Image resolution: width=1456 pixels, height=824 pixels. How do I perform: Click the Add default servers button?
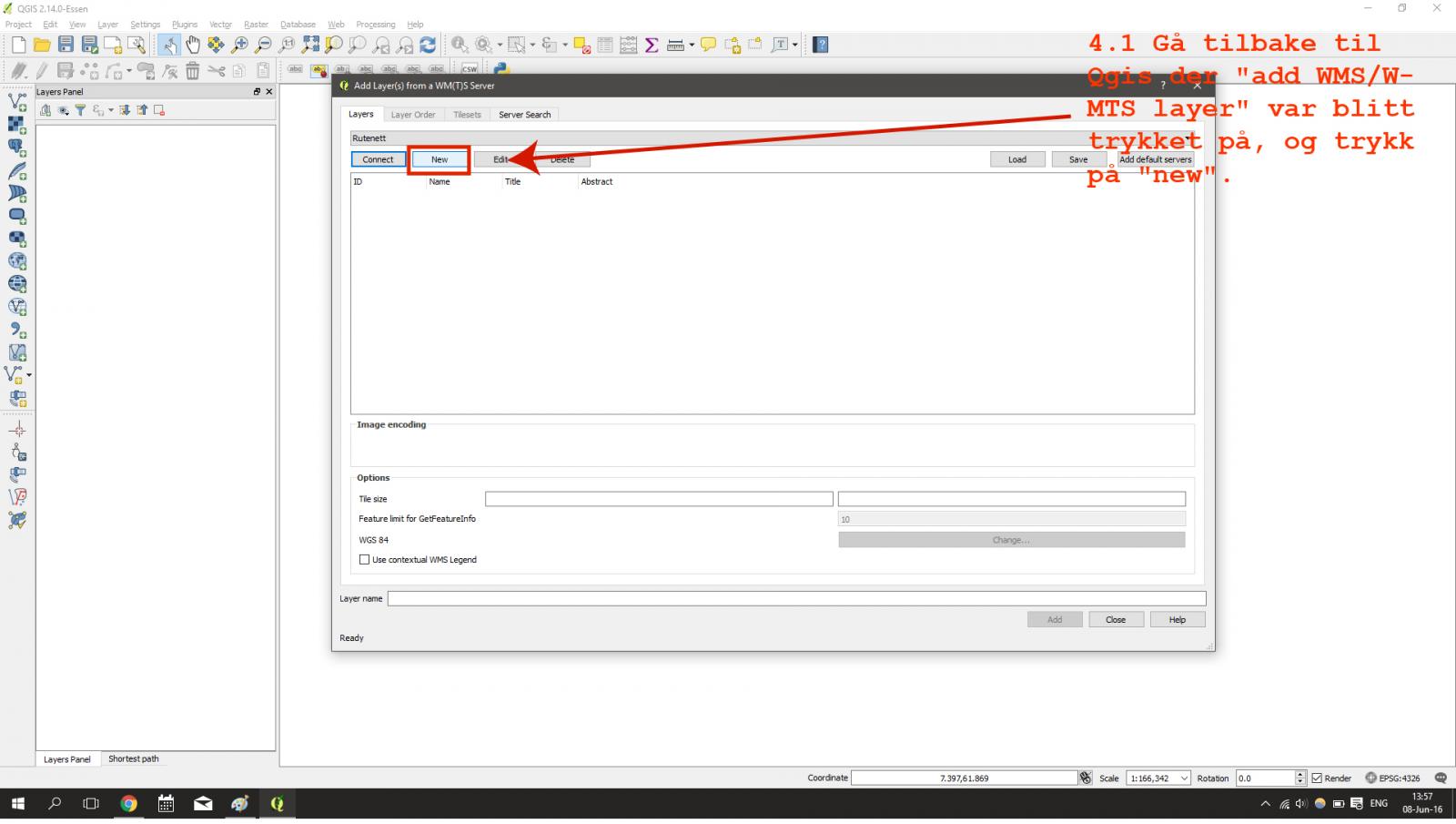click(x=1155, y=159)
